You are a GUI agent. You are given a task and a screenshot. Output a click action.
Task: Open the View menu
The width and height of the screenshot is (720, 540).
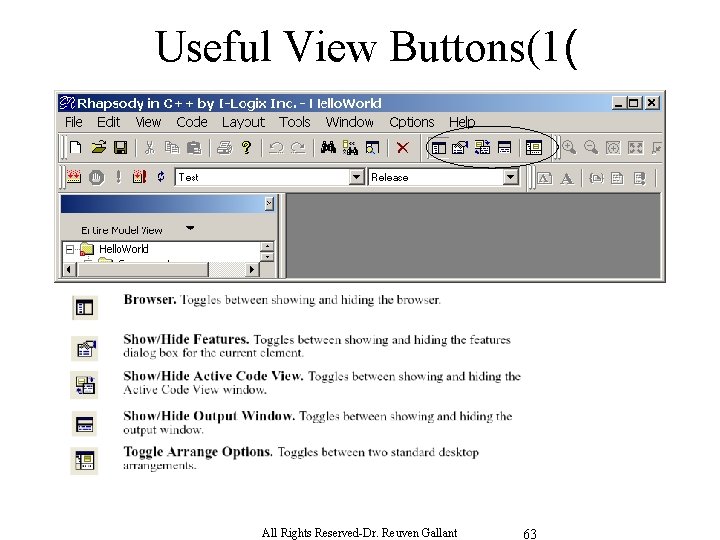coord(148,122)
